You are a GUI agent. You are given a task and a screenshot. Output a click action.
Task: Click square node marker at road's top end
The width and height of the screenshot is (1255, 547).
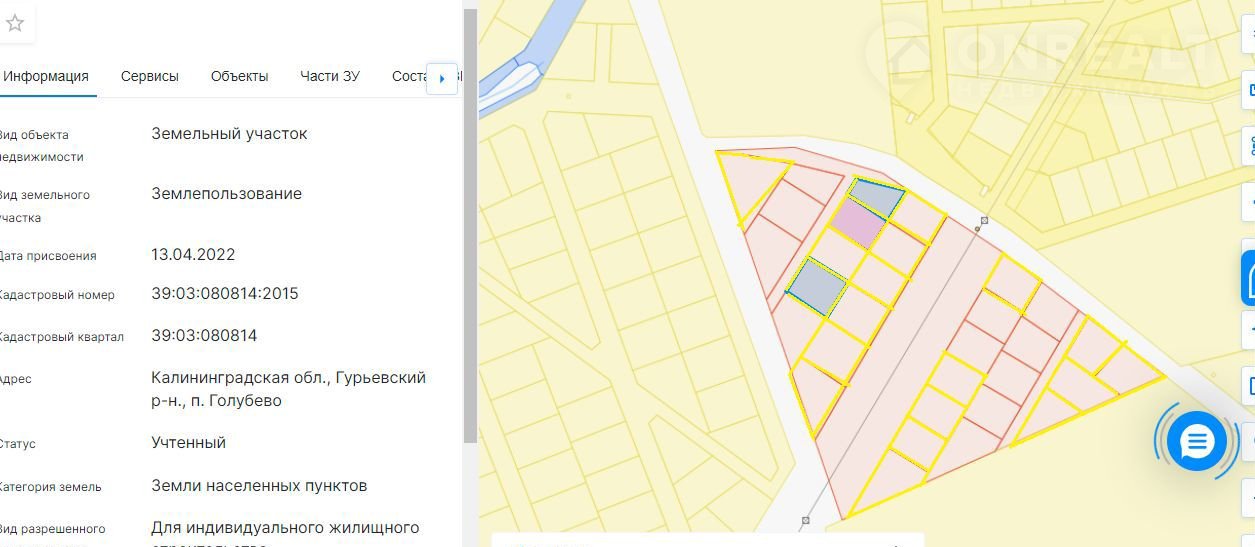pos(984,220)
